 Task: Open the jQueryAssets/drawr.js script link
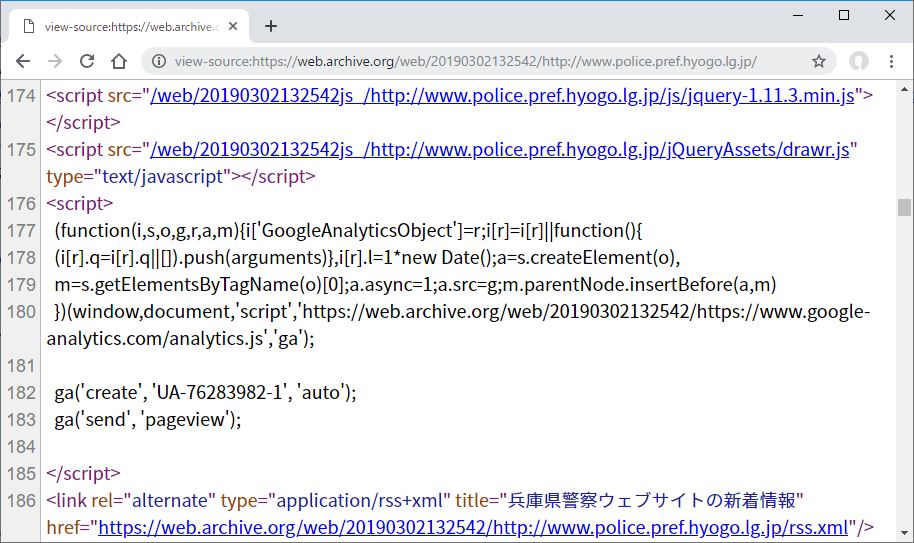click(500, 150)
